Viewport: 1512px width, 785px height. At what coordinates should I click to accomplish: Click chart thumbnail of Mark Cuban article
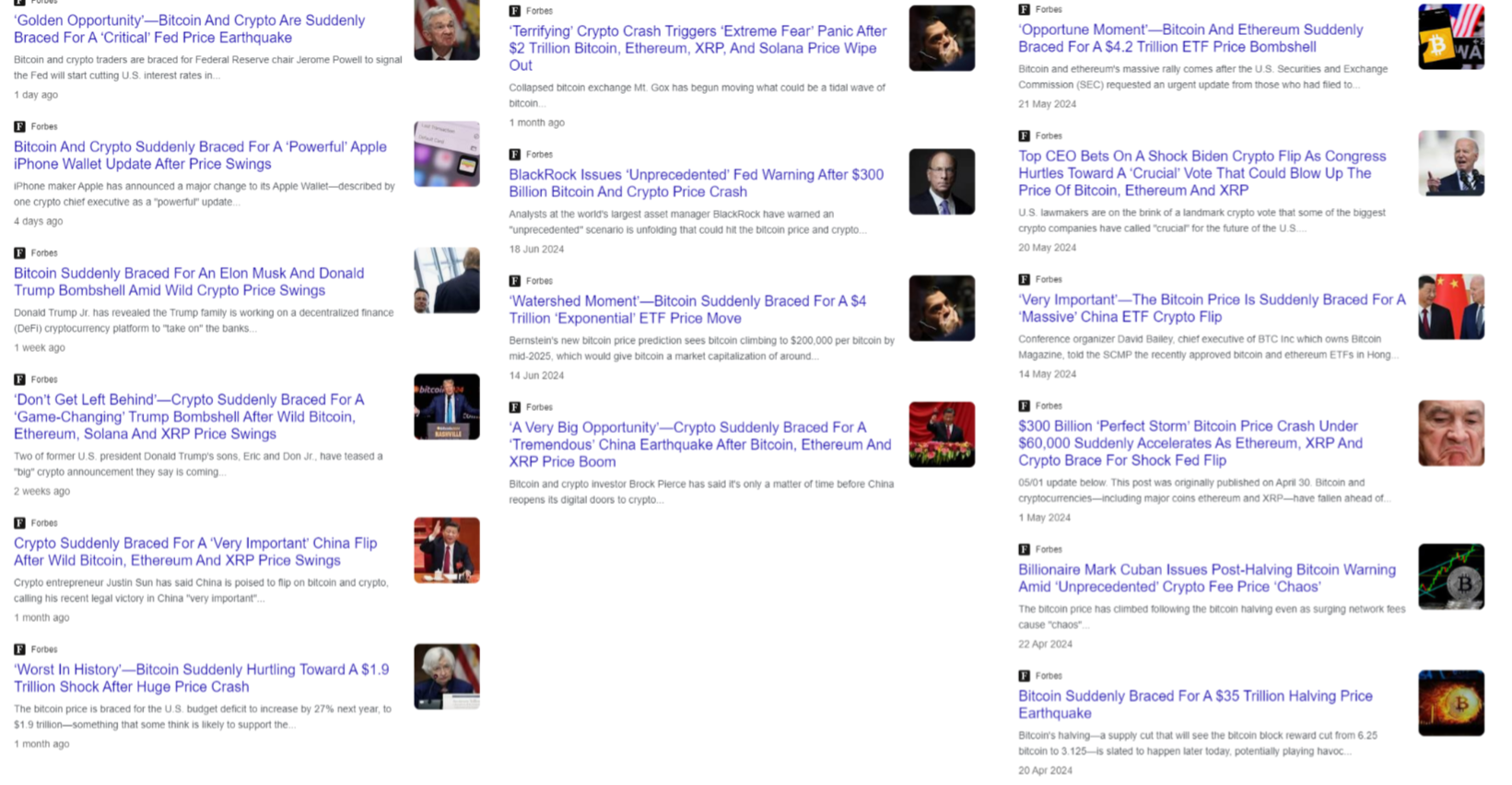1451,577
